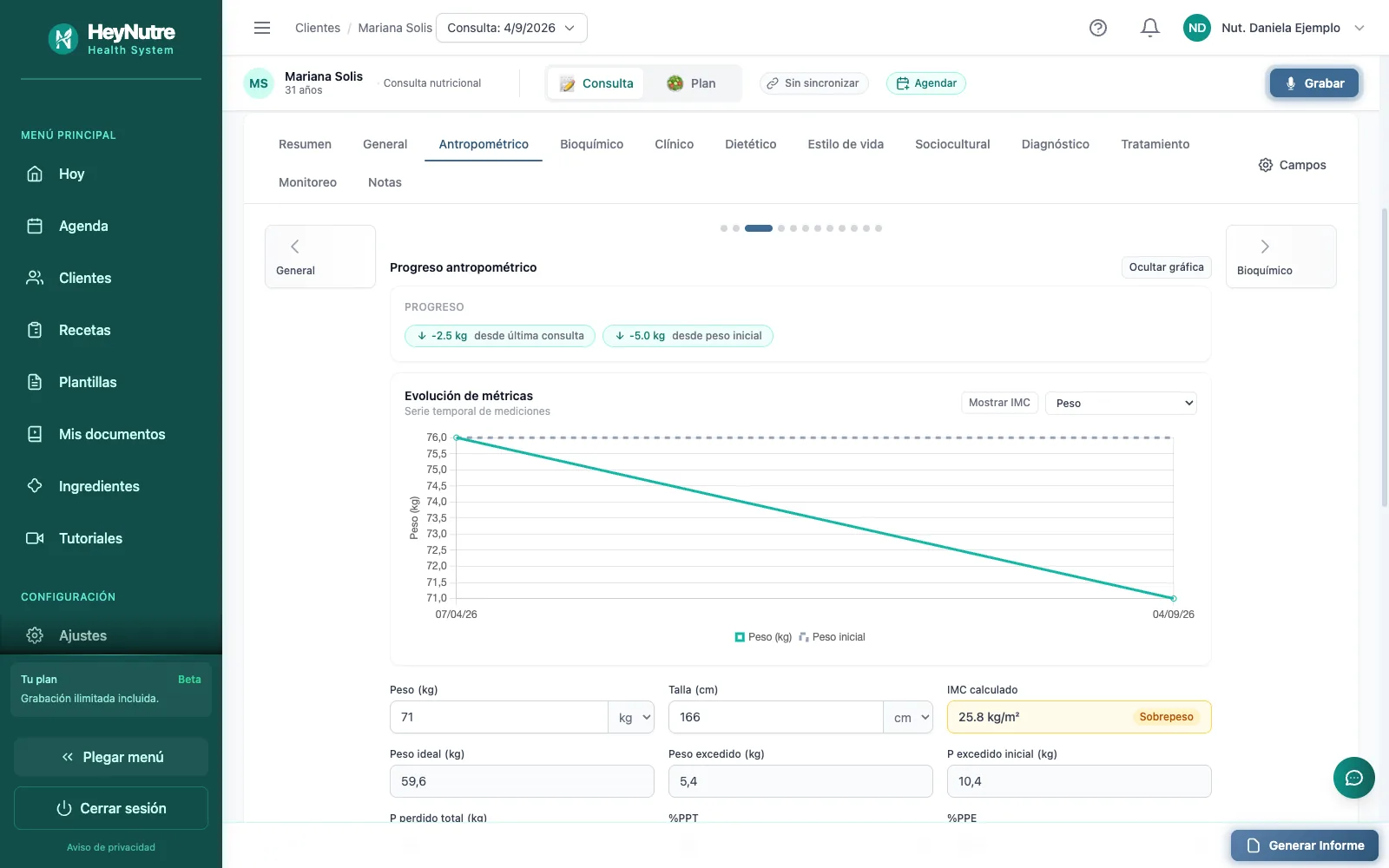Click the Clientes people icon
This screenshot has height=868, width=1389.
(x=35, y=278)
